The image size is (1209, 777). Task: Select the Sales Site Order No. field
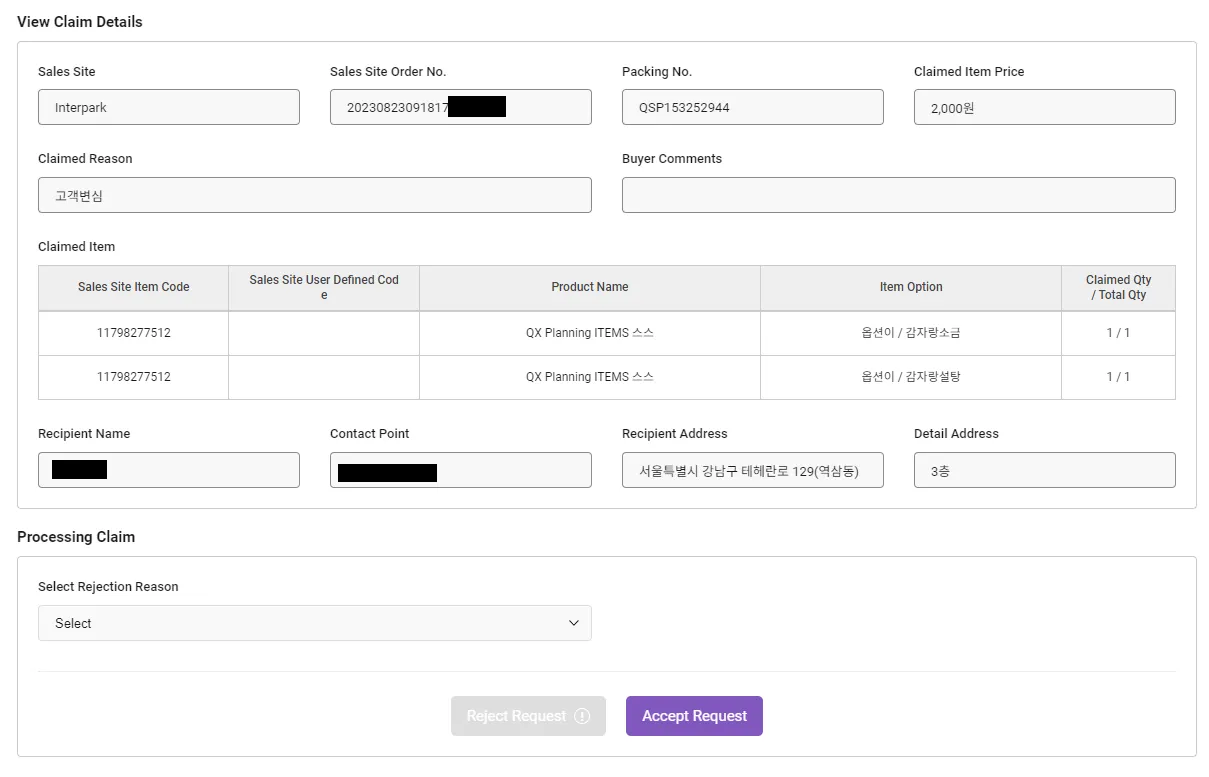460,107
